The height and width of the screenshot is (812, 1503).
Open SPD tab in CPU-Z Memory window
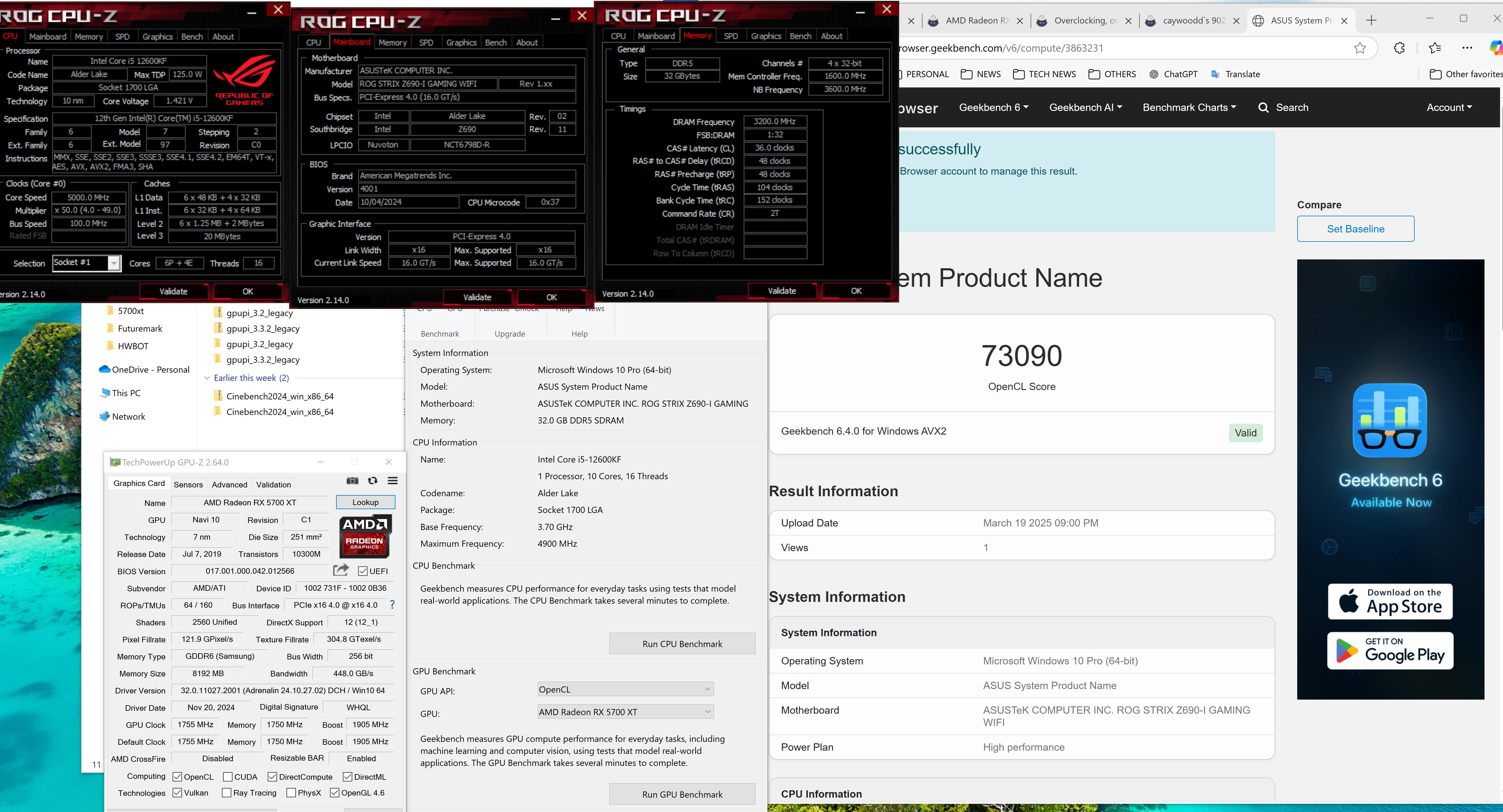[730, 36]
